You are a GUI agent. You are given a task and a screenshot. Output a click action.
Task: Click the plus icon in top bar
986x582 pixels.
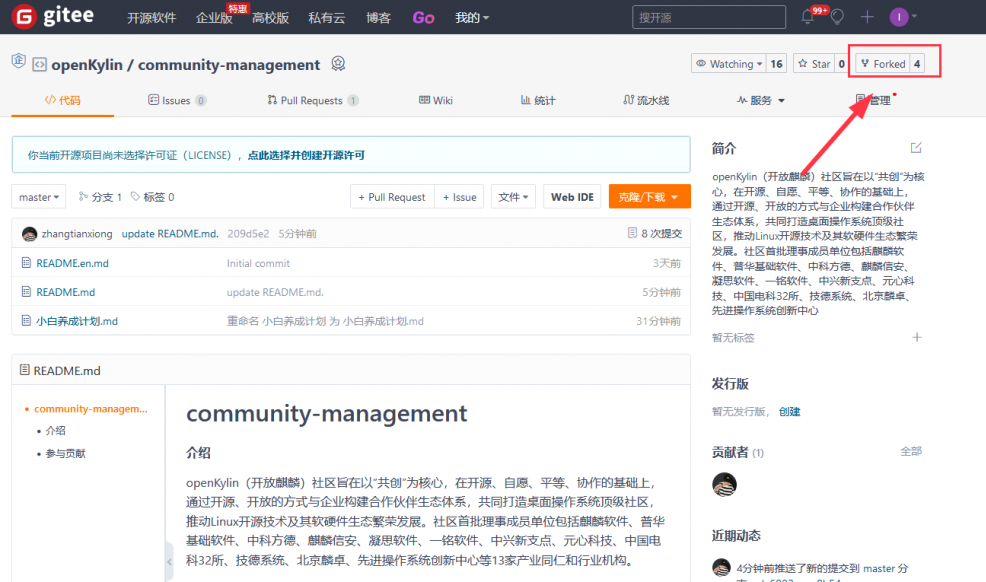867,17
